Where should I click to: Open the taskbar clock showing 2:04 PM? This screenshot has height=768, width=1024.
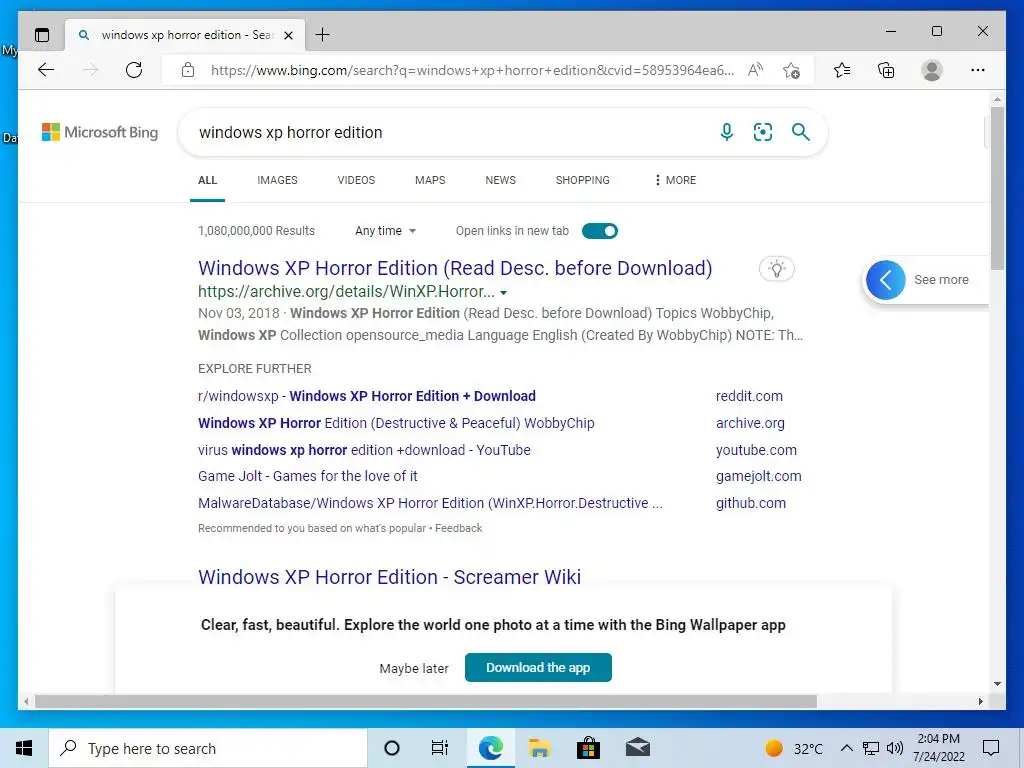click(939, 748)
